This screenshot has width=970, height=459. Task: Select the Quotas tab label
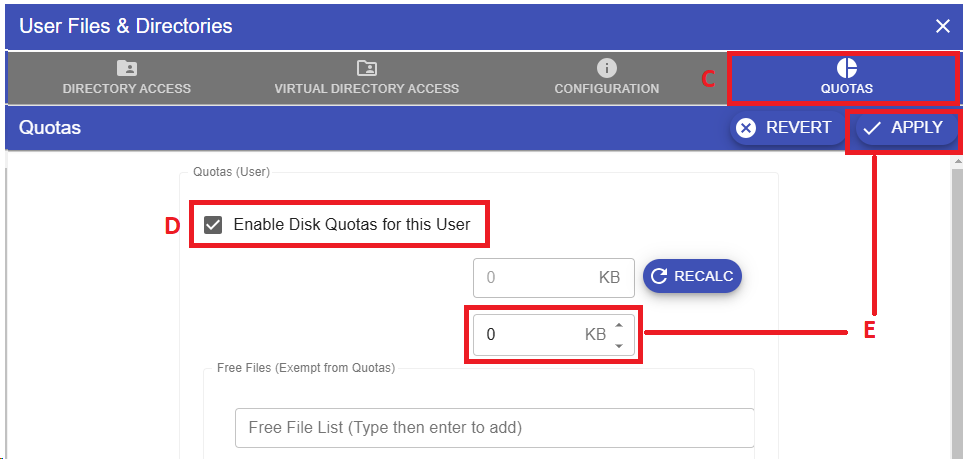pos(846,88)
